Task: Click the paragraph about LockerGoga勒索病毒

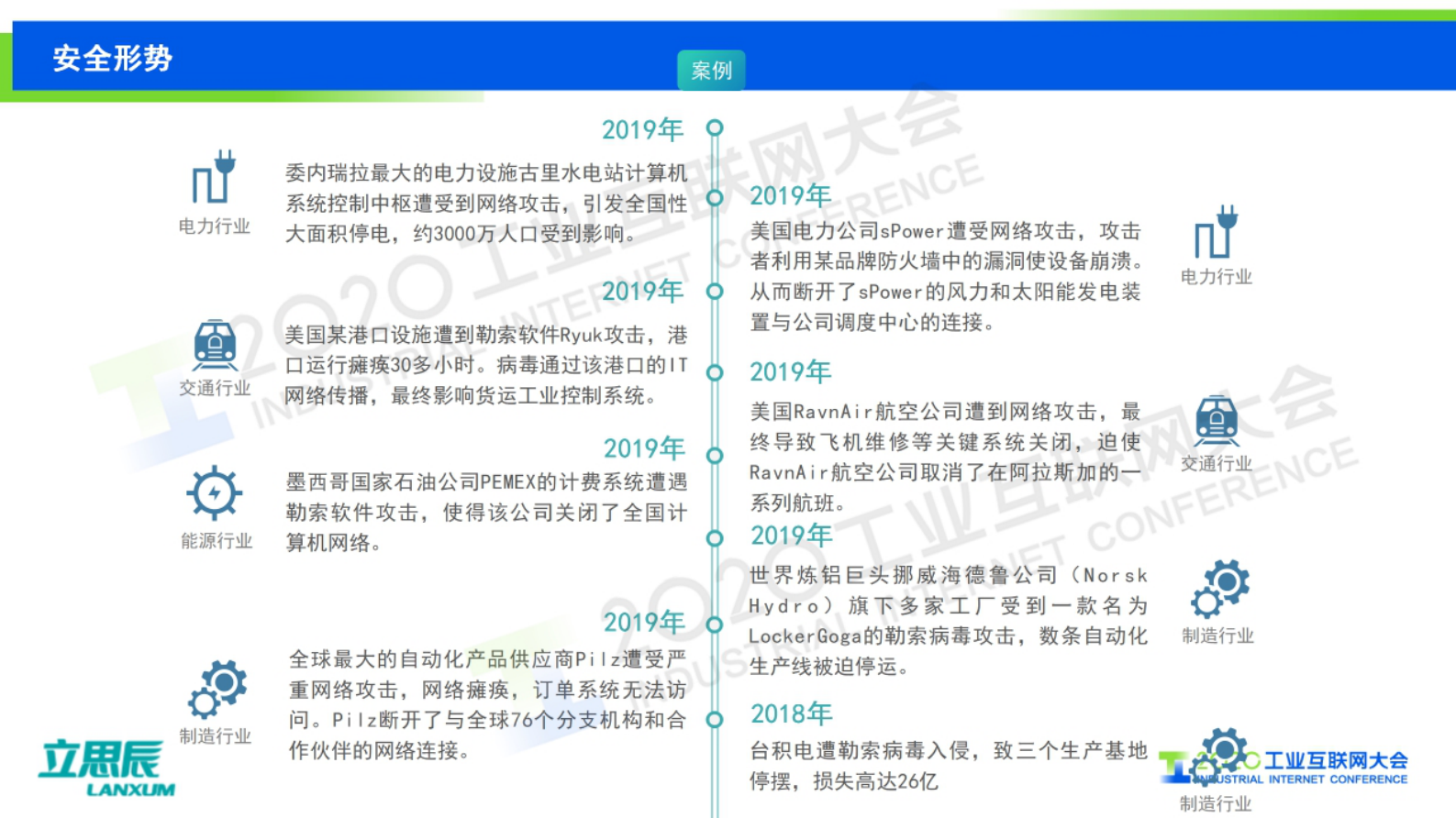Action: coord(949,620)
